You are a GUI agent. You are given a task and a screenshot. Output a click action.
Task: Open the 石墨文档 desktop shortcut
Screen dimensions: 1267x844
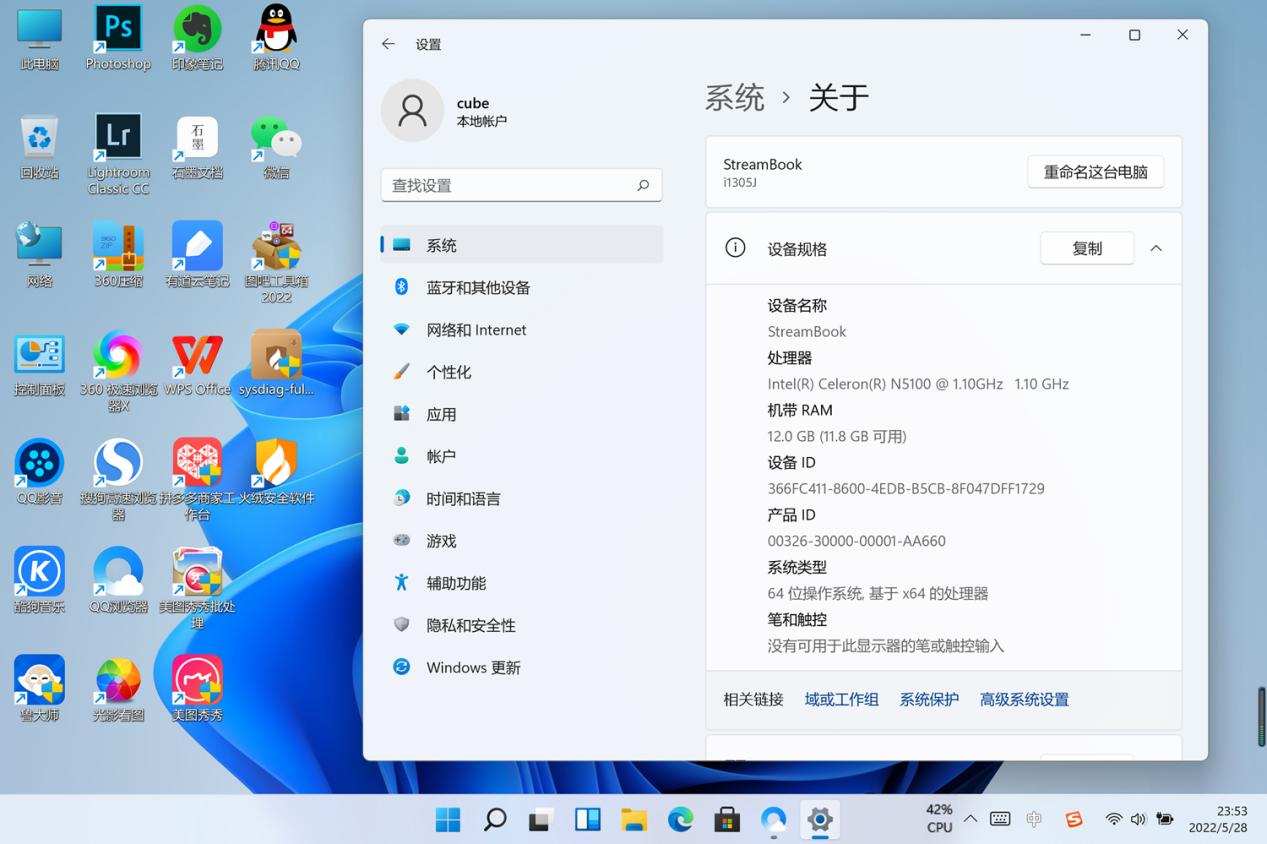coord(197,147)
